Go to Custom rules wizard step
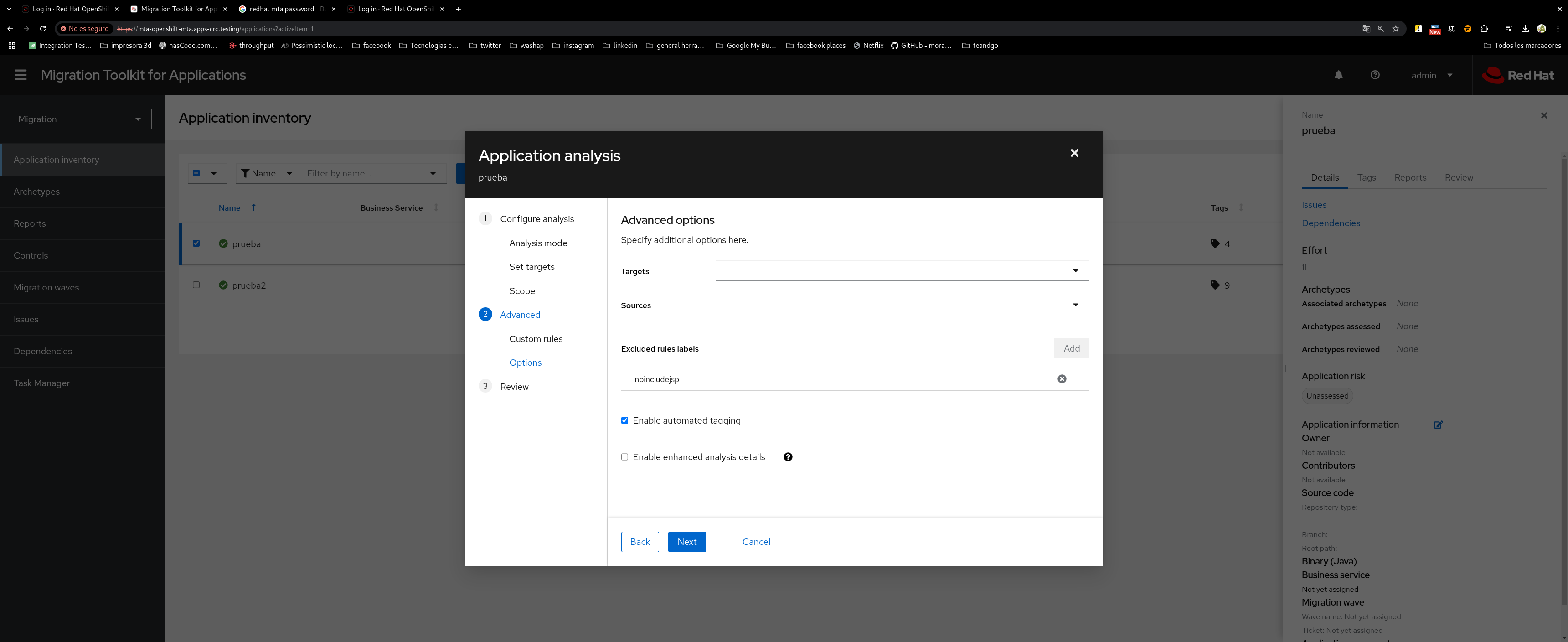 [x=536, y=339]
